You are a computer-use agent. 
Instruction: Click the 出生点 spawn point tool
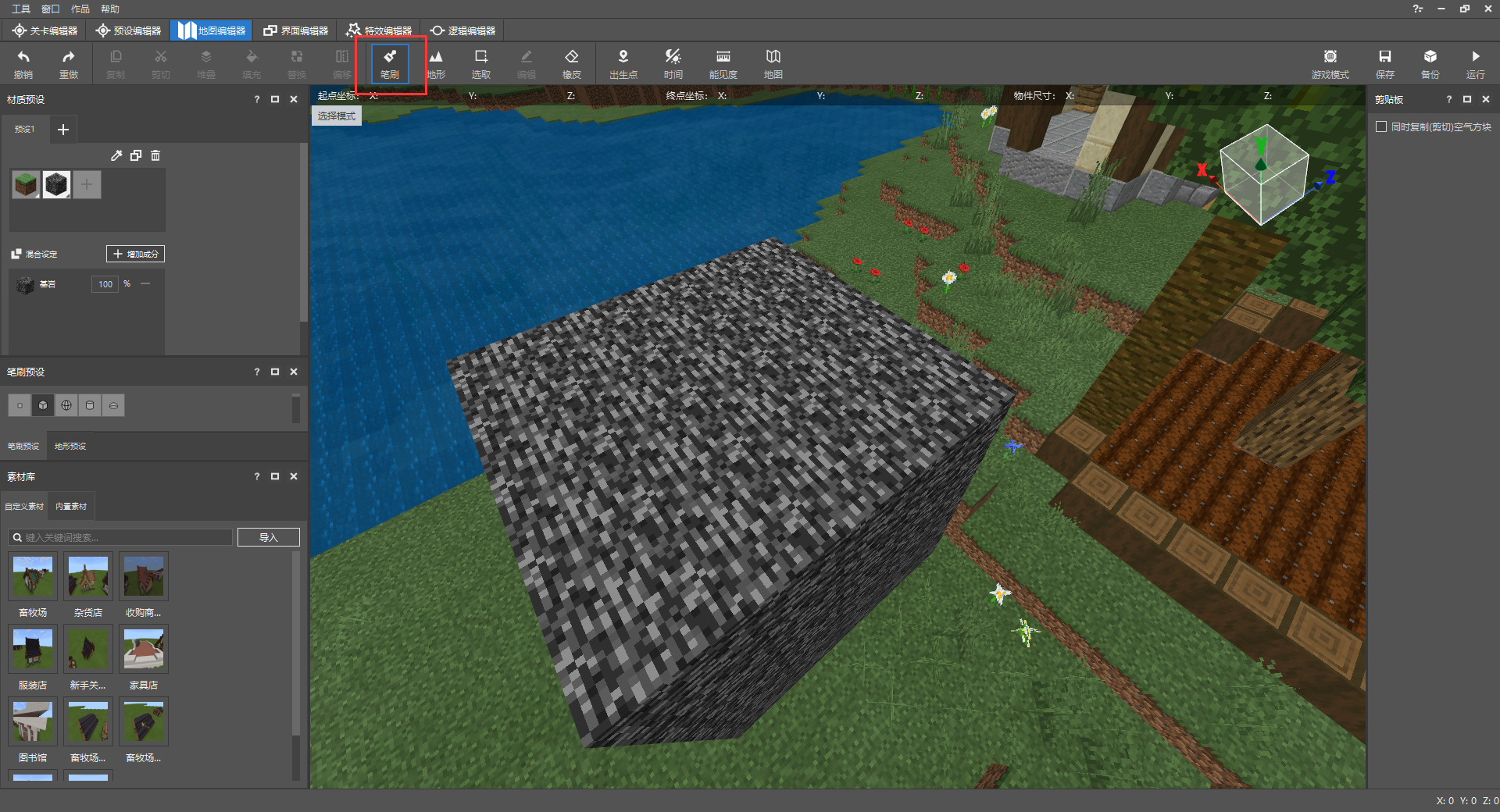pos(623,63)
